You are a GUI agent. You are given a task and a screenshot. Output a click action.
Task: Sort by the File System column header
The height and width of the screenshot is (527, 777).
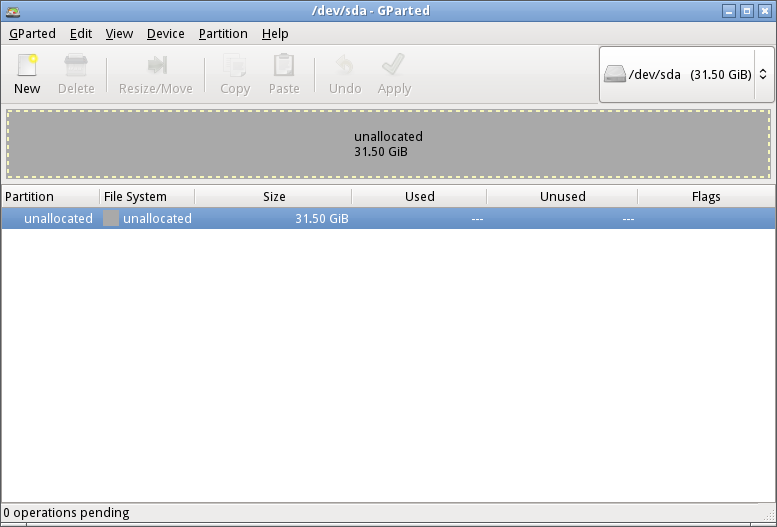pos(147,196)
